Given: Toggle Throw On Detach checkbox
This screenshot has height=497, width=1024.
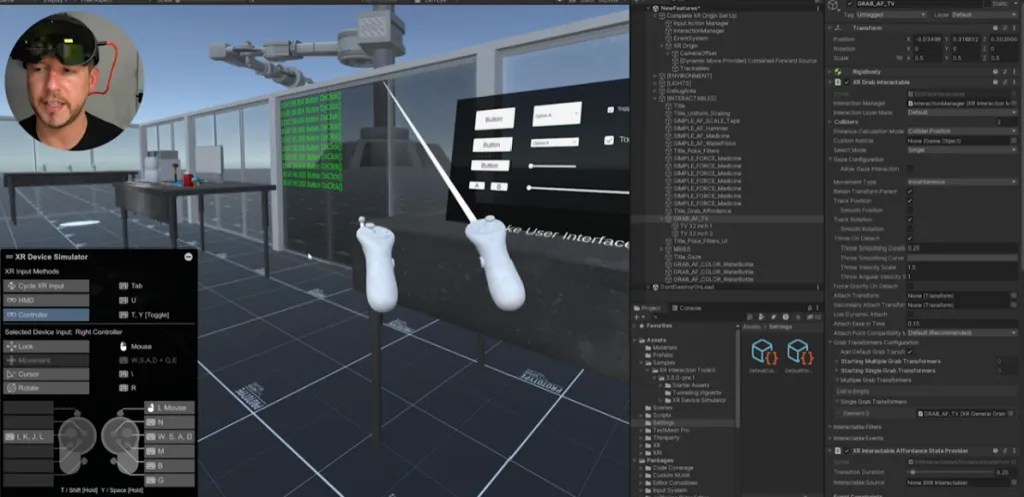Looking at the screenshot, I should 910,238.
